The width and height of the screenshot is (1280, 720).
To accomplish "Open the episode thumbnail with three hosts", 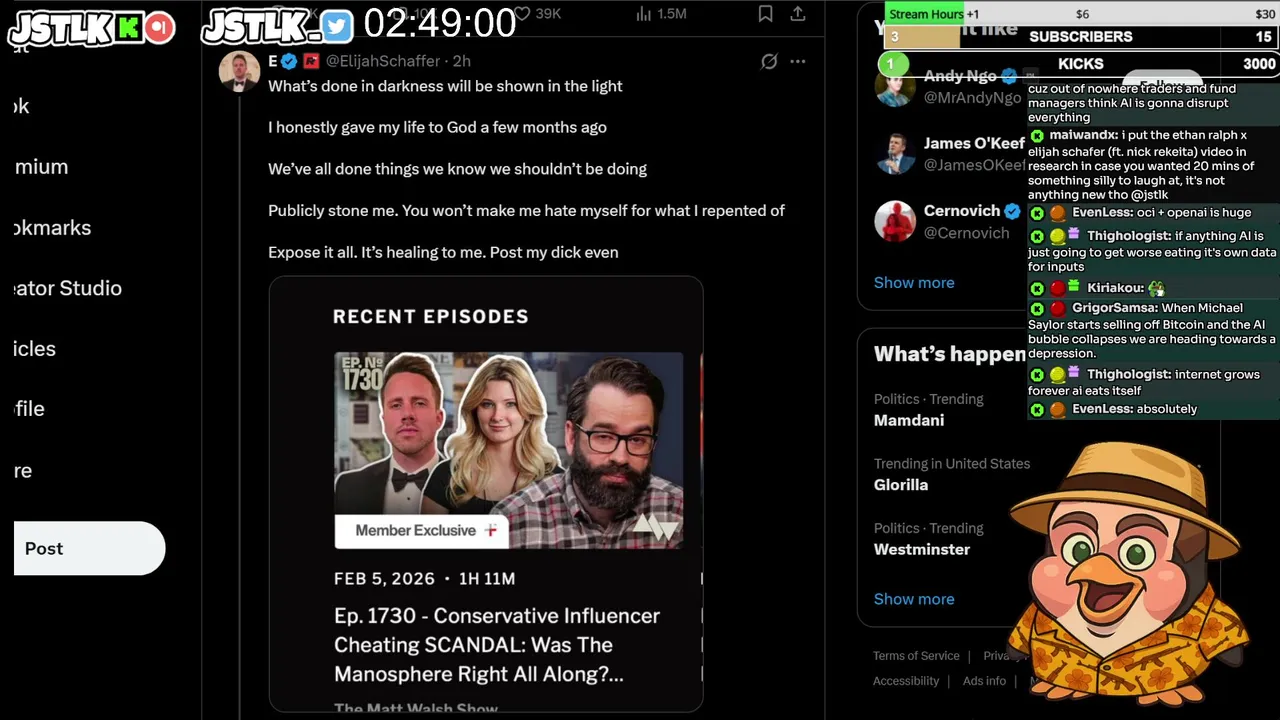I will click(509, 450).
